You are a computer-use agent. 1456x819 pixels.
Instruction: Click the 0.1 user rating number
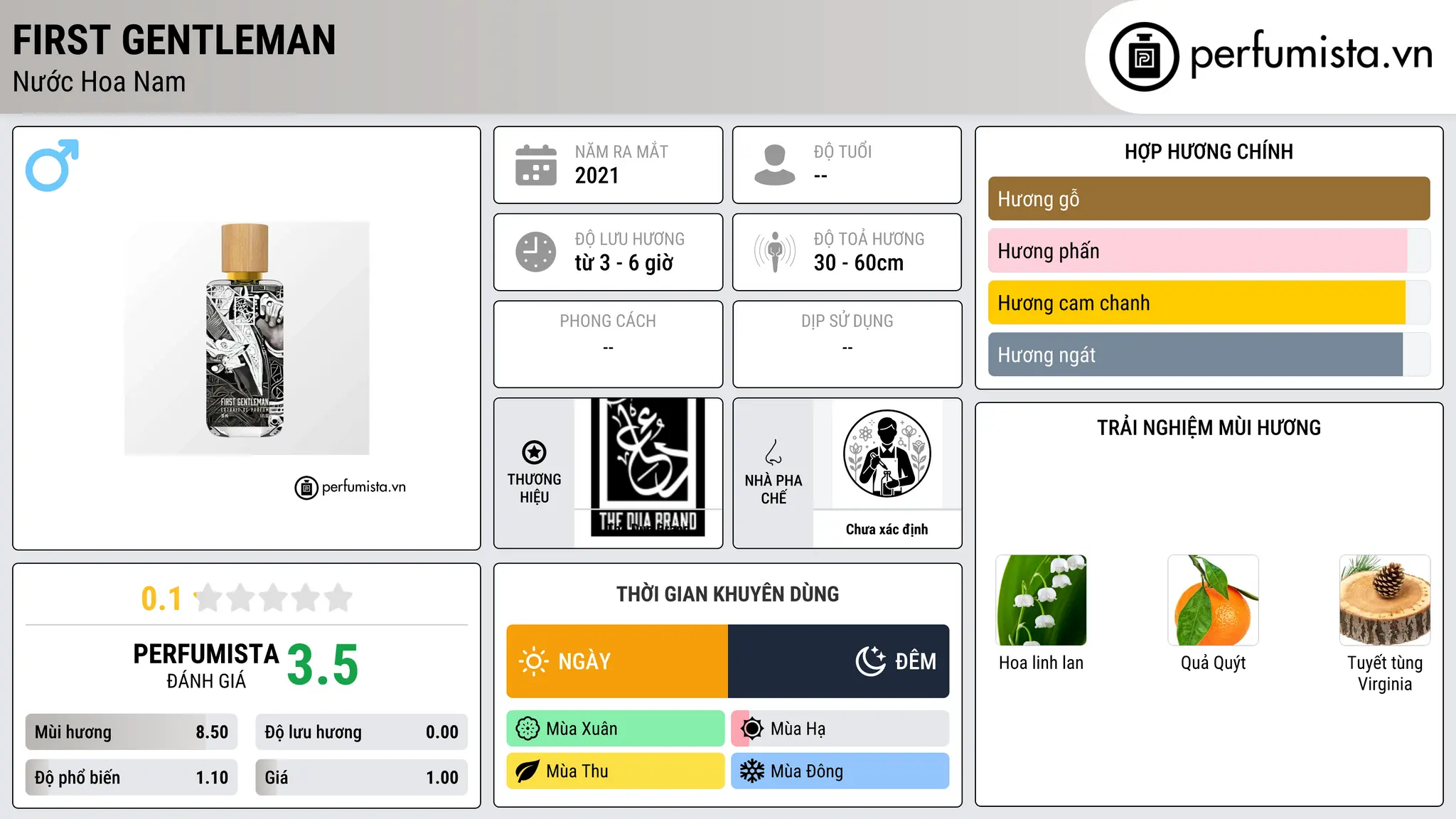(161, 599)
